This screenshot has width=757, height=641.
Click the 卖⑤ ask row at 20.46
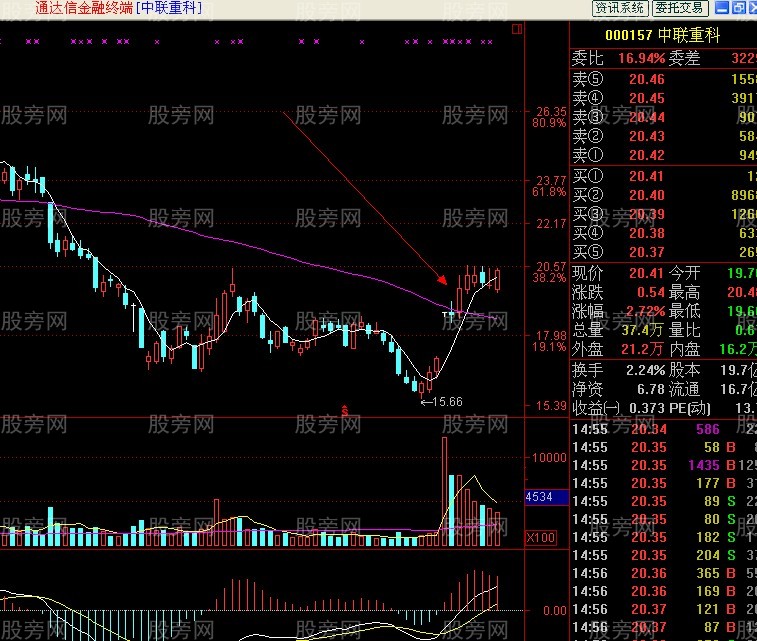click(664, 79)
